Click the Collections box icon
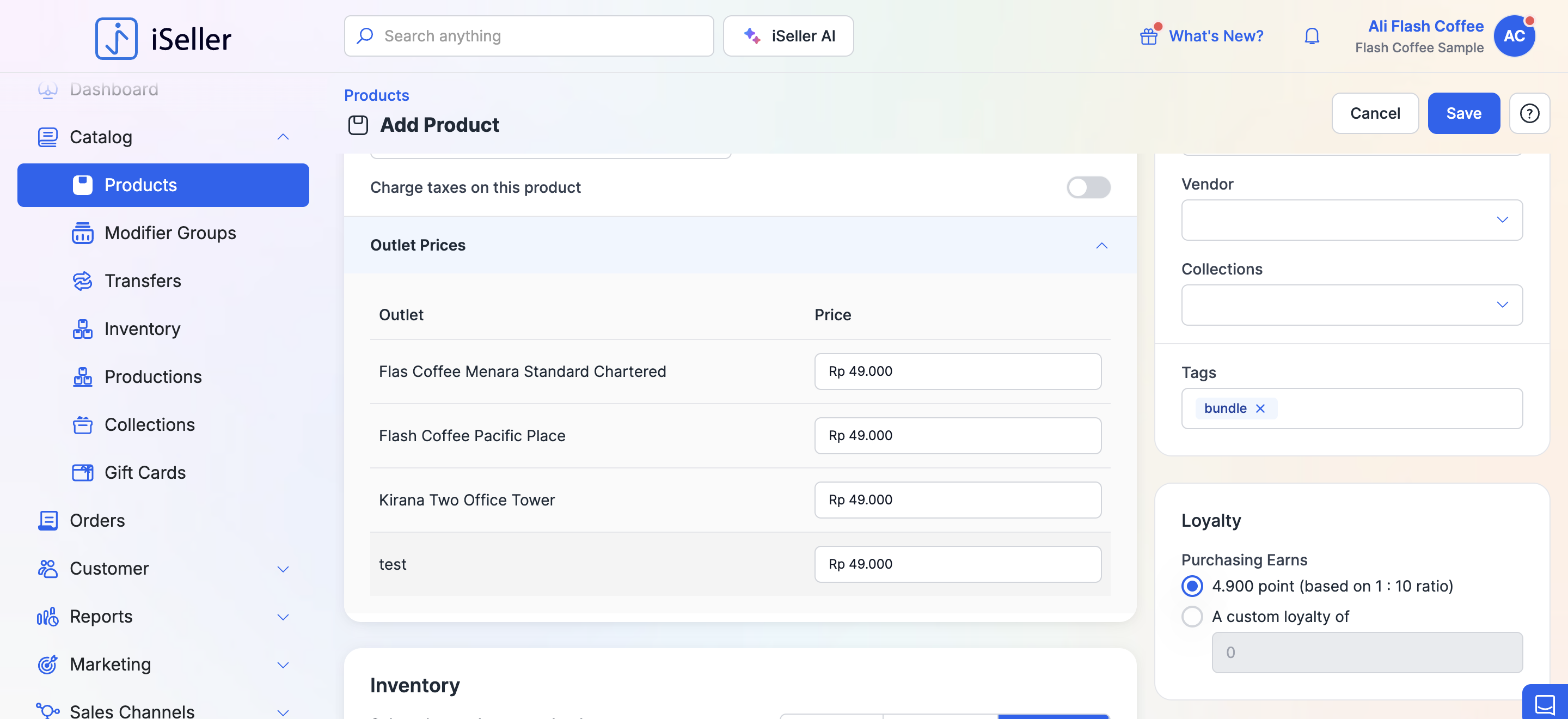The height and width of the screenshot is (719, 1568). pyautogui.click(x=82, y=424)
